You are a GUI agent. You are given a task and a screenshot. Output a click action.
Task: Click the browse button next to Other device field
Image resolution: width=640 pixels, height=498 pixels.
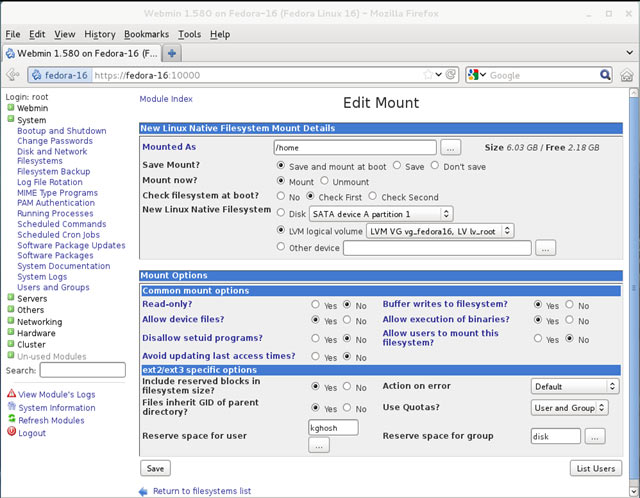point(545,248)
